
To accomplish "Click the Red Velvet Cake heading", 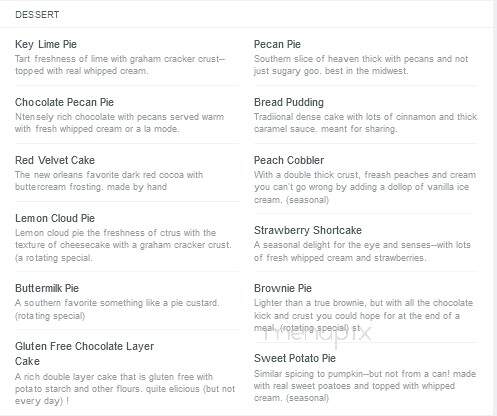I will click(x=55, y=160).
